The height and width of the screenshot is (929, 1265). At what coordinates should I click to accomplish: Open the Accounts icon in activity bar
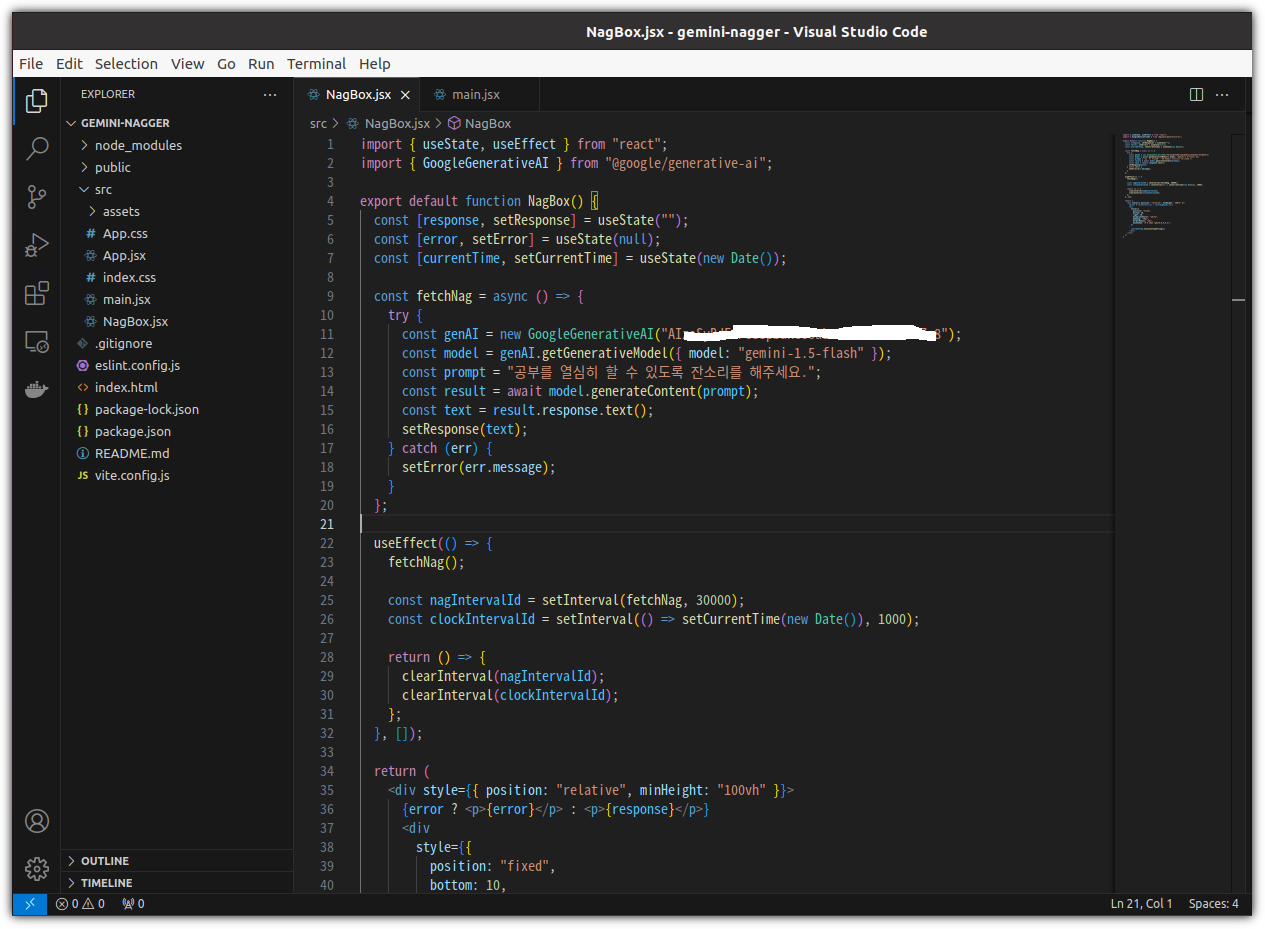tap(37, 821)
